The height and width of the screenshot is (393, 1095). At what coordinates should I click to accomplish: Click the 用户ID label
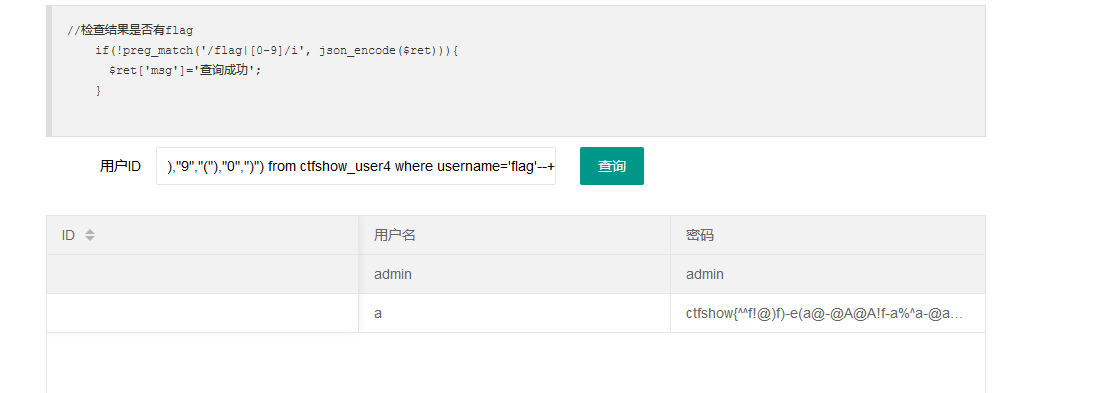pyautogui.click(x=120, y=166)
